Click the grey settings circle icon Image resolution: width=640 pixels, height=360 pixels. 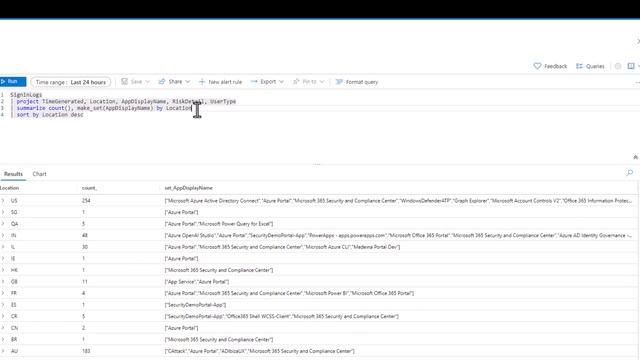pos(618,66)
